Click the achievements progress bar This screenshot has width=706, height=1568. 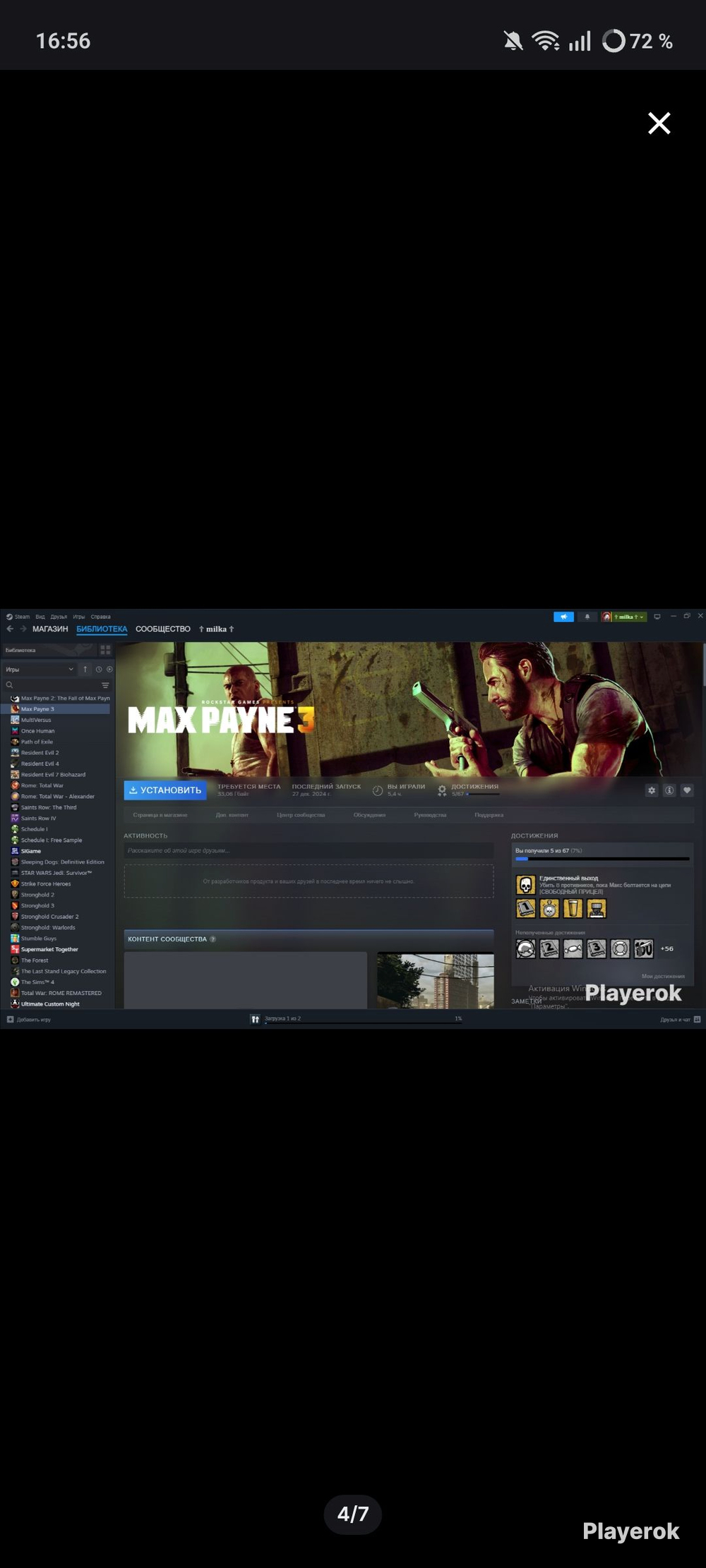tap(602, 860)
